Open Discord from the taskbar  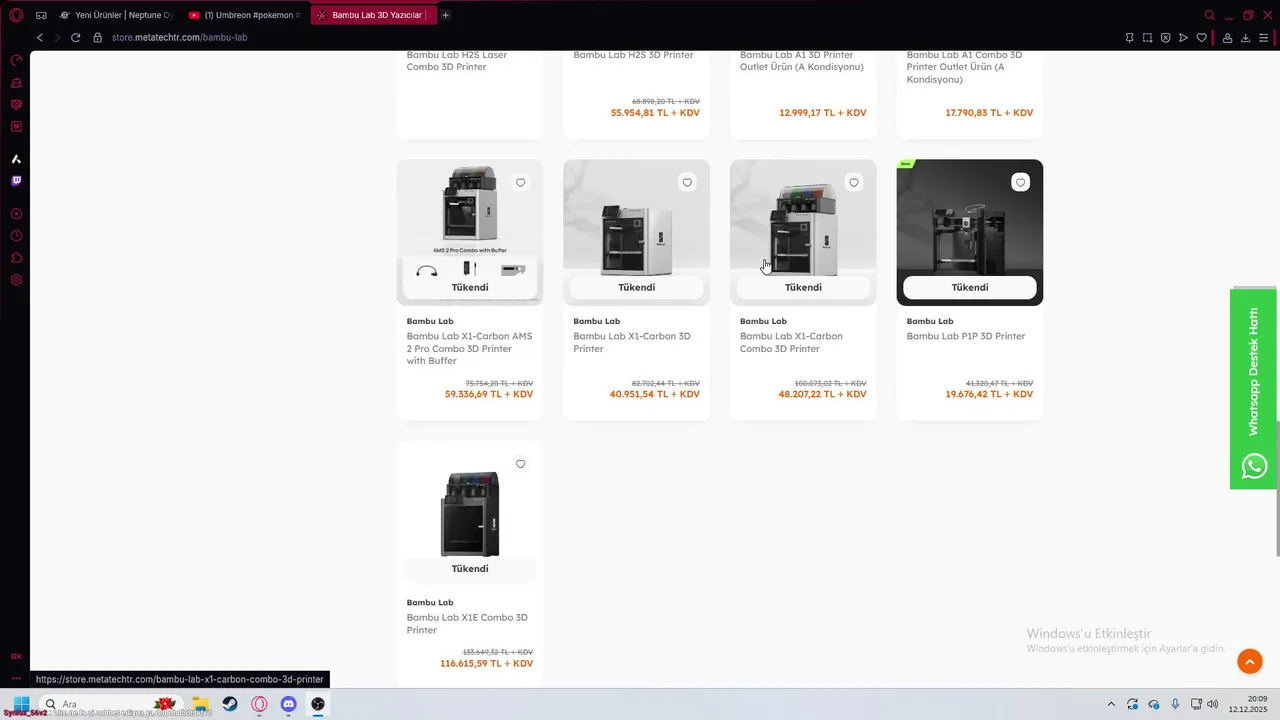tap(289, 704)
